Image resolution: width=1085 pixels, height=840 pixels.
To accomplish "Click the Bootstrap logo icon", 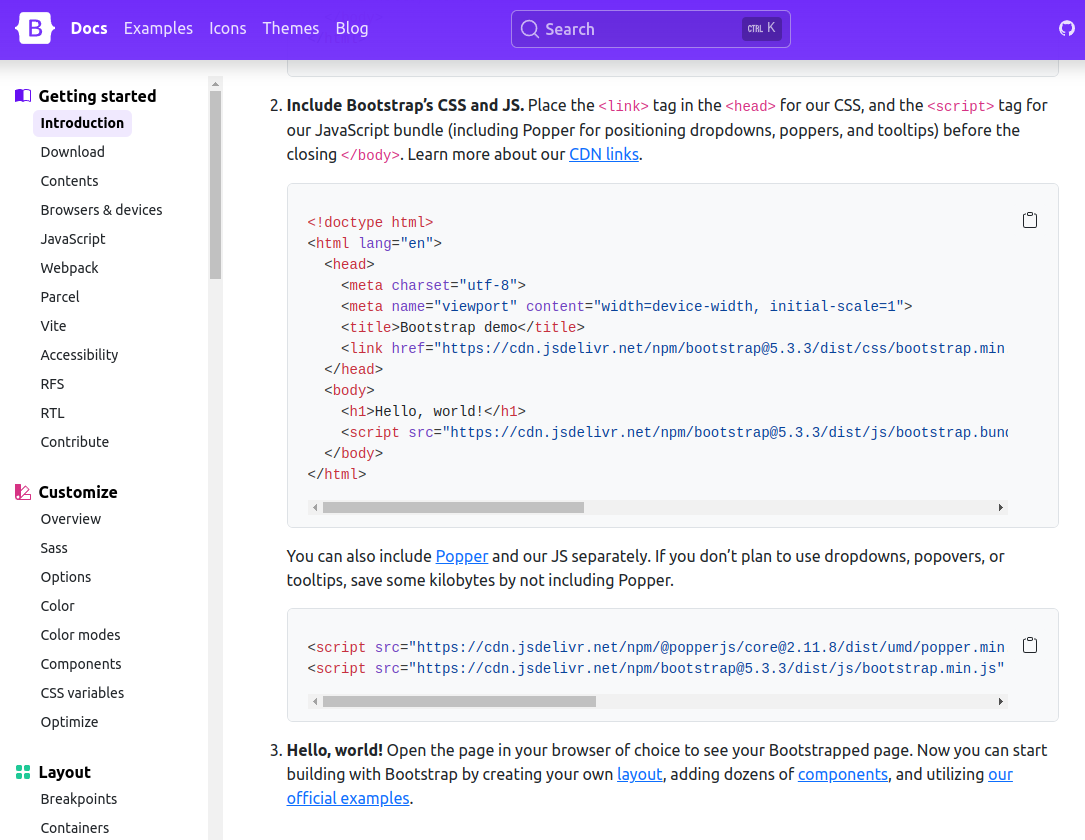I will point(35,28).
